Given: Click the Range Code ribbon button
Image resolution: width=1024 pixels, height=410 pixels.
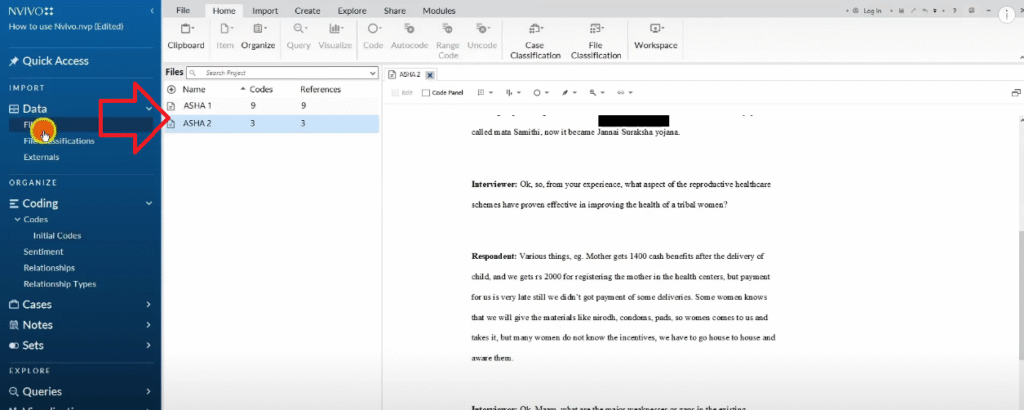Looking at the screenshot, I should 448,40.
